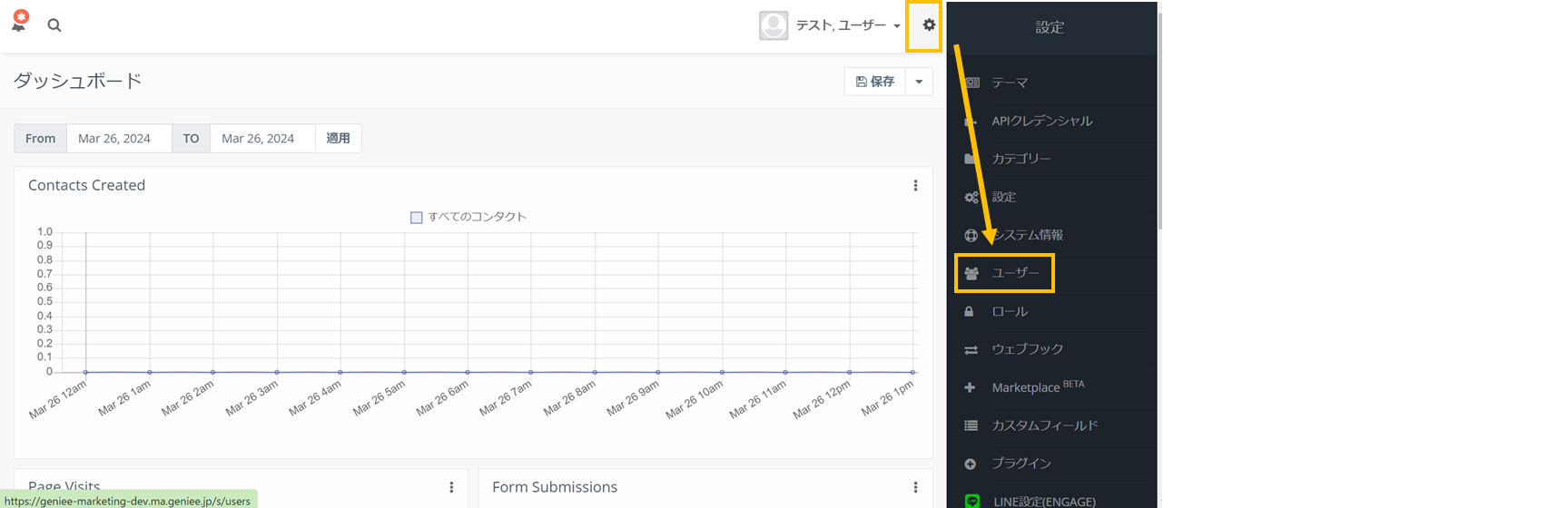This screenshot has height=508, width=1568.
Task: Expand the dropdown next to 保存
Action: point(919,82)
